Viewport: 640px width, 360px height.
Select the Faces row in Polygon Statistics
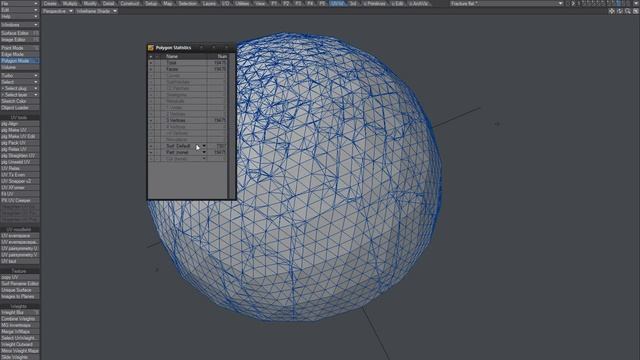[187, 69]
